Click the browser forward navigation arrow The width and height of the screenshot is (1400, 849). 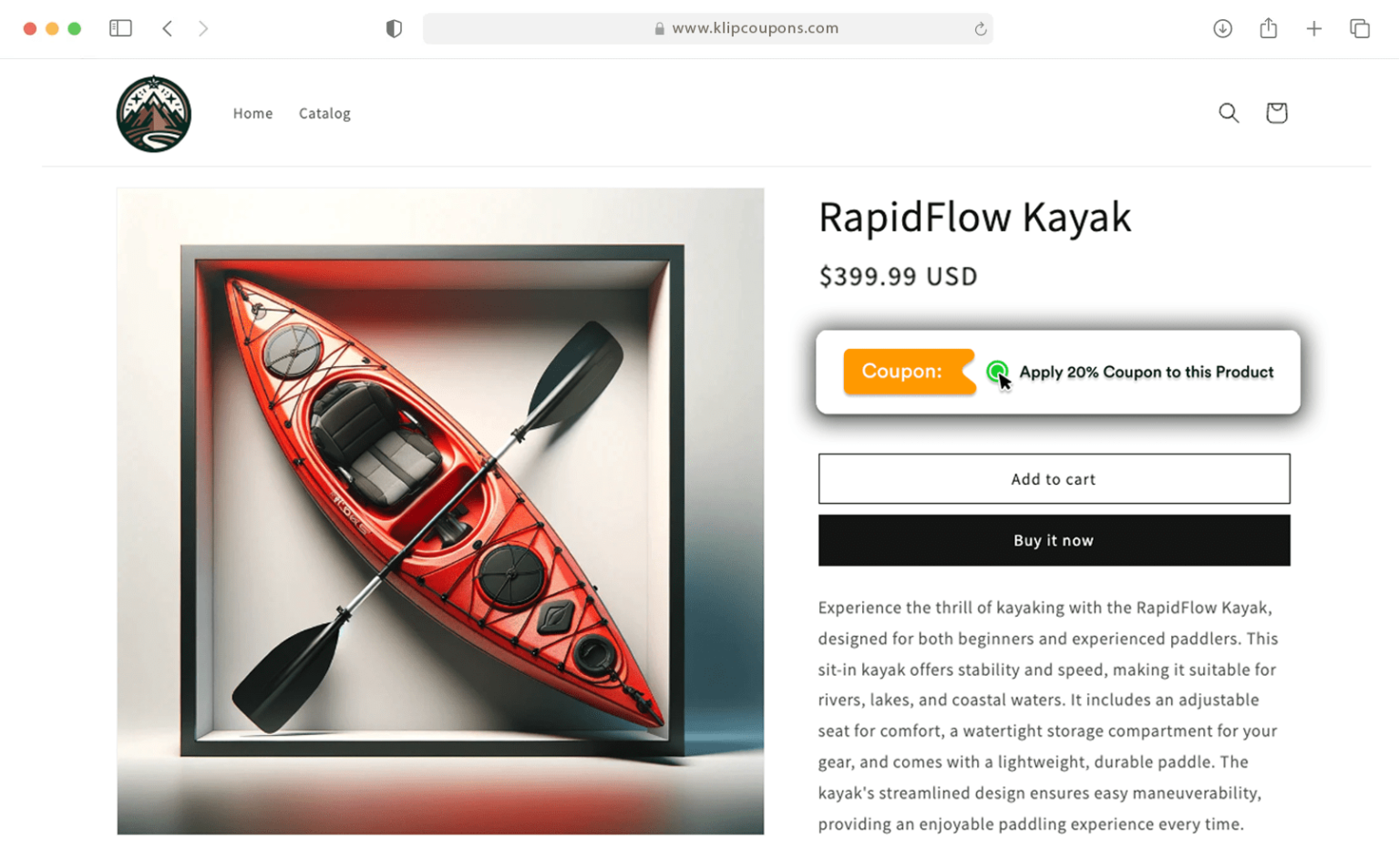pyautogui.click(x=204, y=28)
